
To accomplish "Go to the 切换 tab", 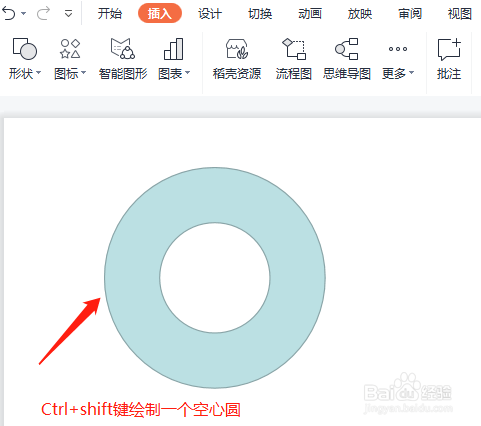I will pos(260,14).
